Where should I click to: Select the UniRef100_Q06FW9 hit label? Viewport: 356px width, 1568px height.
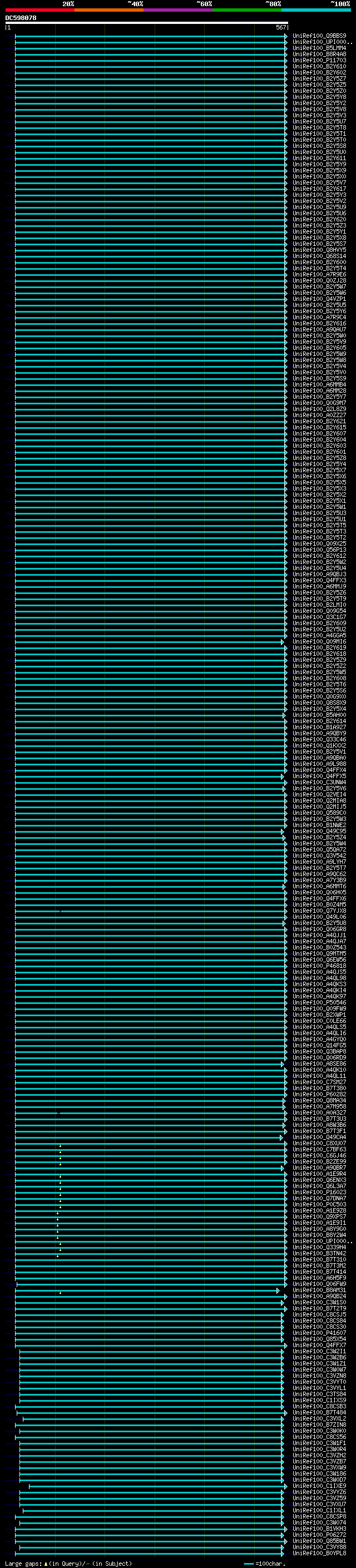coord(319,1284)
